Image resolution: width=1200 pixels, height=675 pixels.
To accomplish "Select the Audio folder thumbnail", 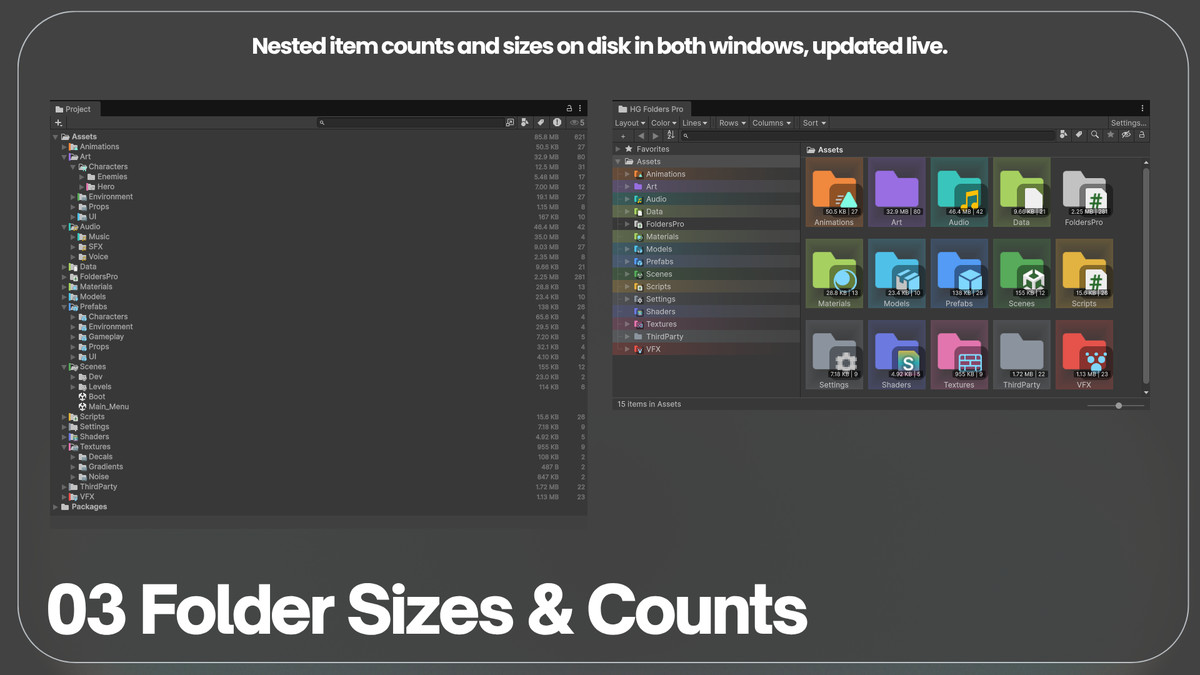I will tap(959, 192).
